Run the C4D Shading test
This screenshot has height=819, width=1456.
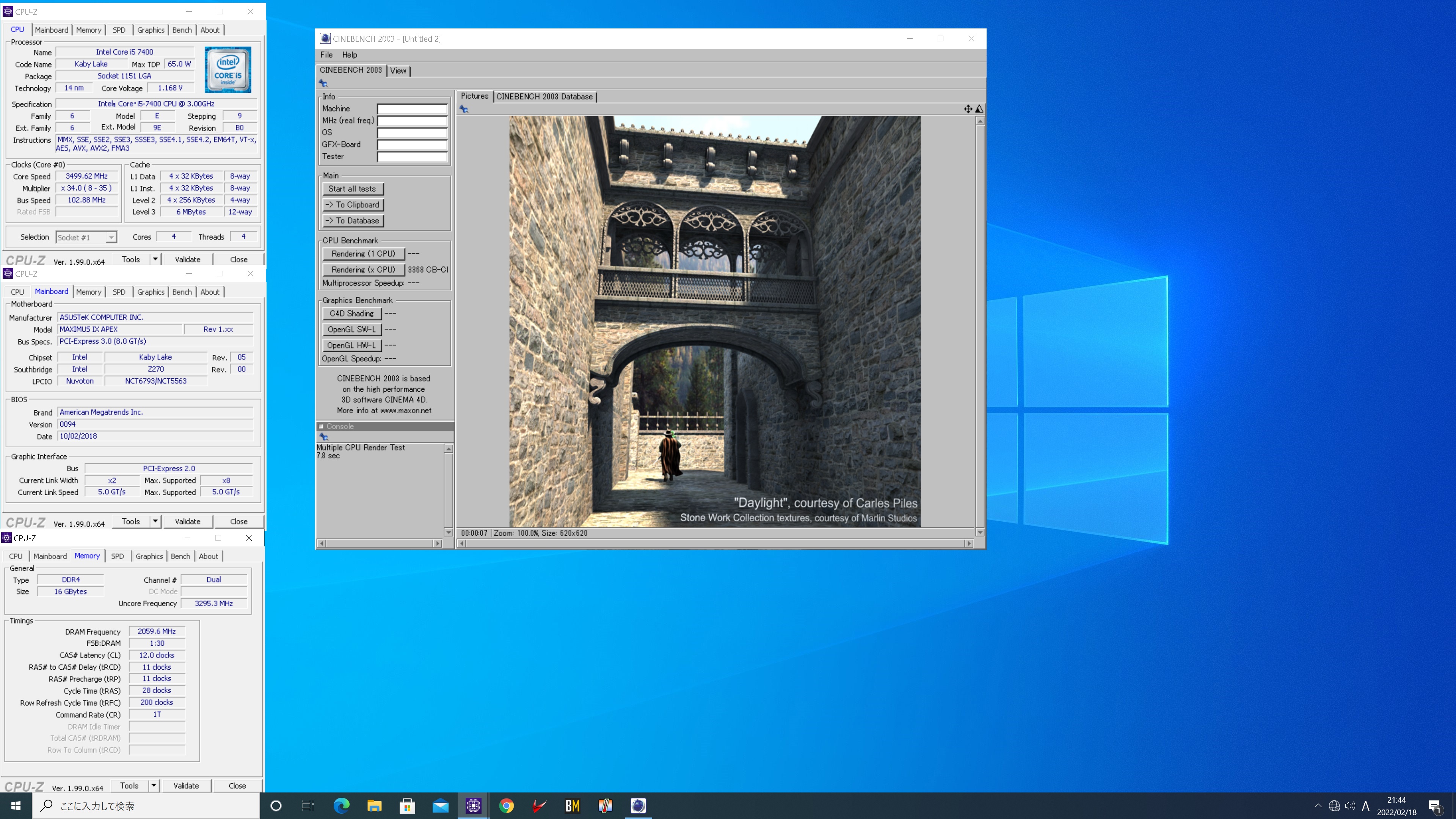(351, 313)
